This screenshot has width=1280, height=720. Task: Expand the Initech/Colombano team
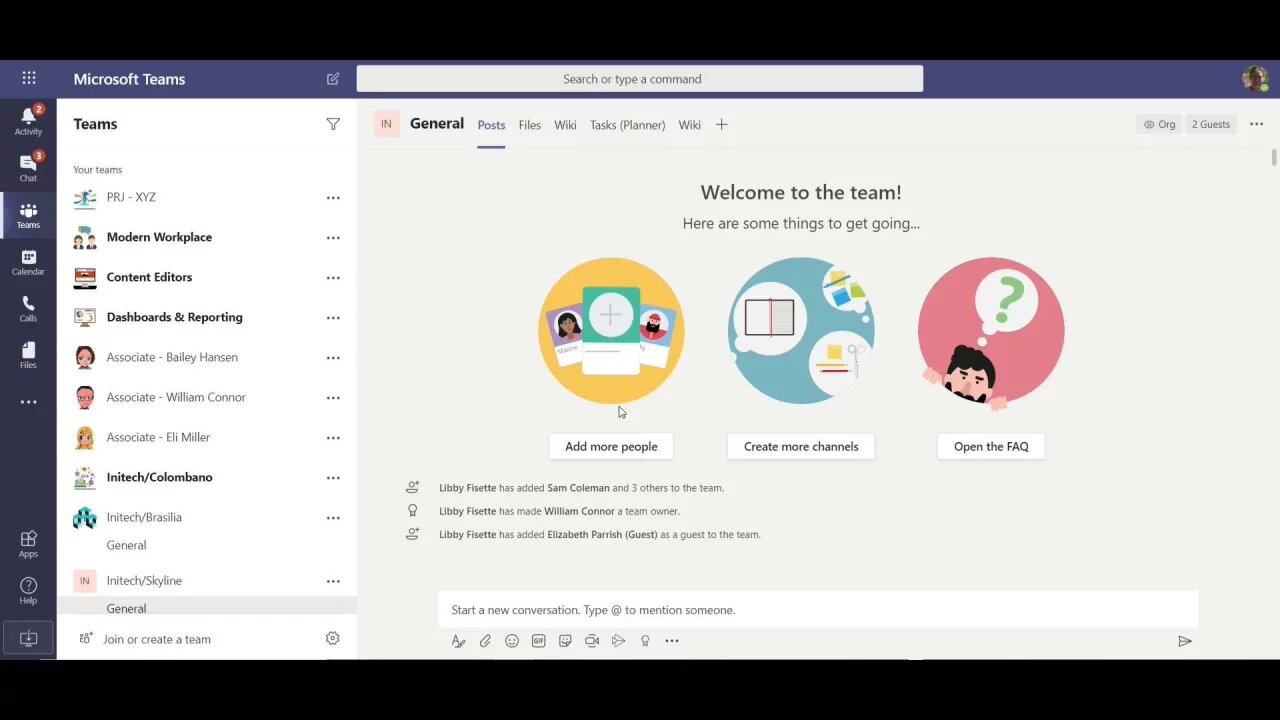click(159, 477)
